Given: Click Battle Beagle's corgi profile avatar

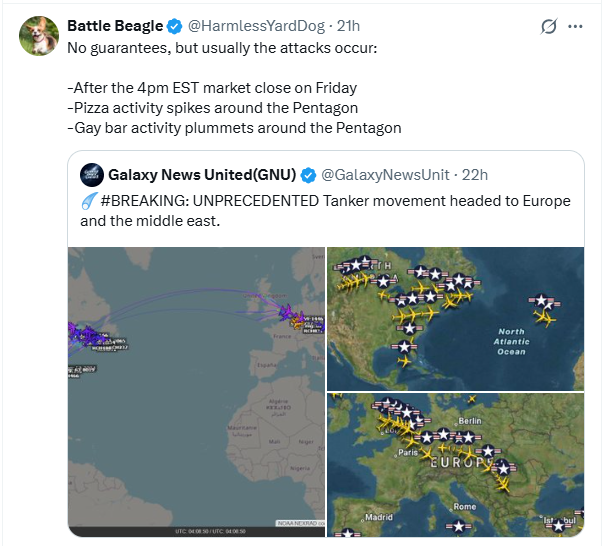Looking at the screenshot, I should point(41,36).
